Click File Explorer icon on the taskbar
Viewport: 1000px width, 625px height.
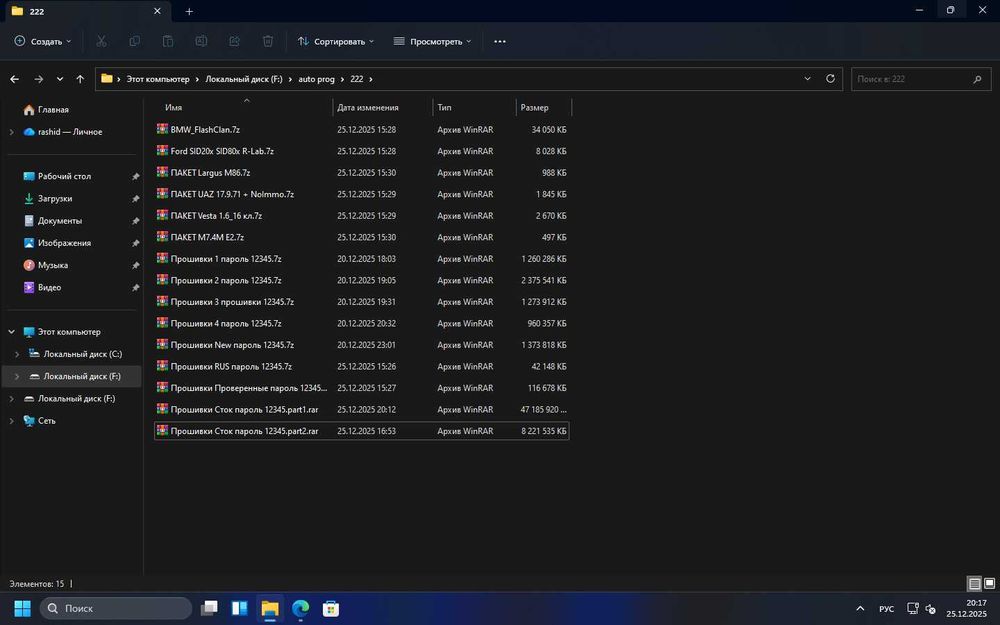pos(270,608)
